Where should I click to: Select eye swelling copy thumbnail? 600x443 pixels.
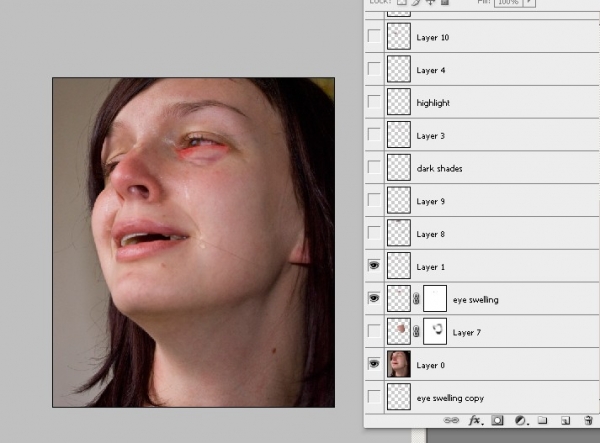(399, 397)
